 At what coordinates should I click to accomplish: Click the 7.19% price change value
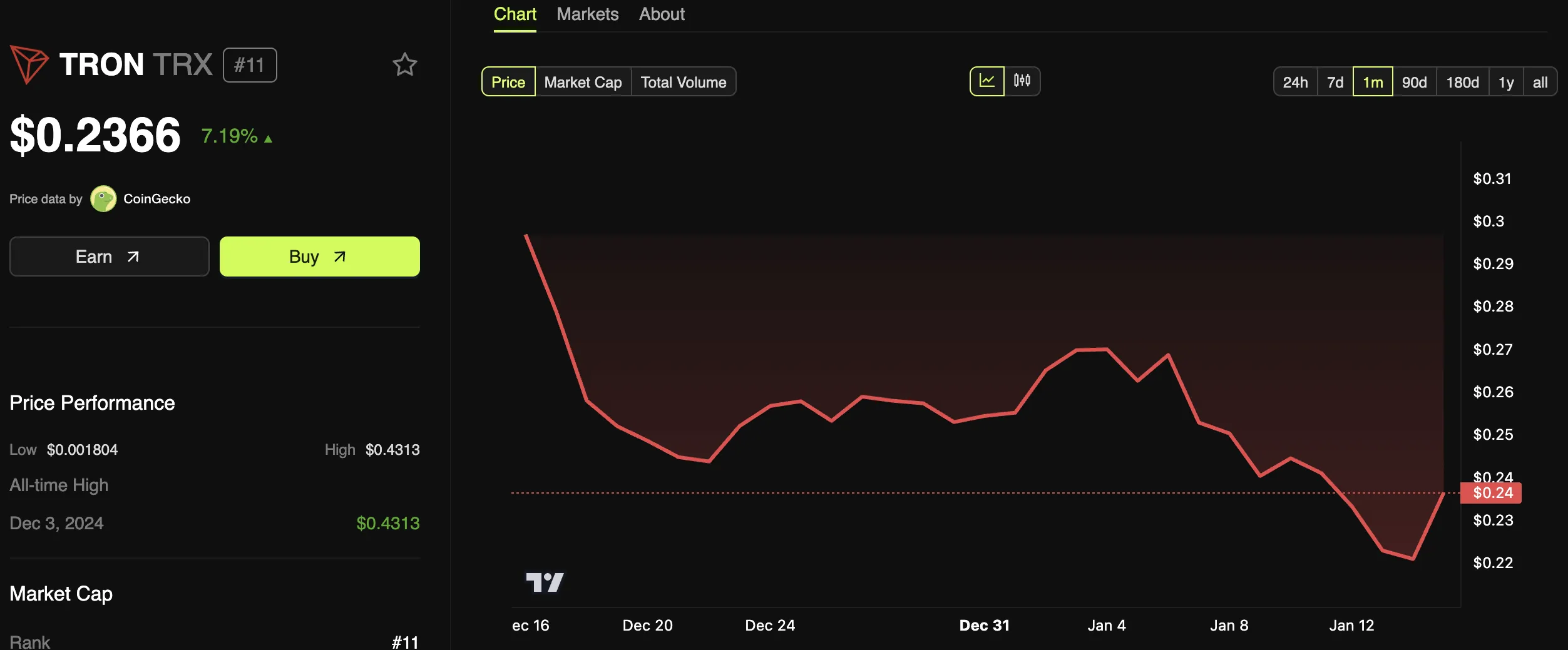coord(229,136)
